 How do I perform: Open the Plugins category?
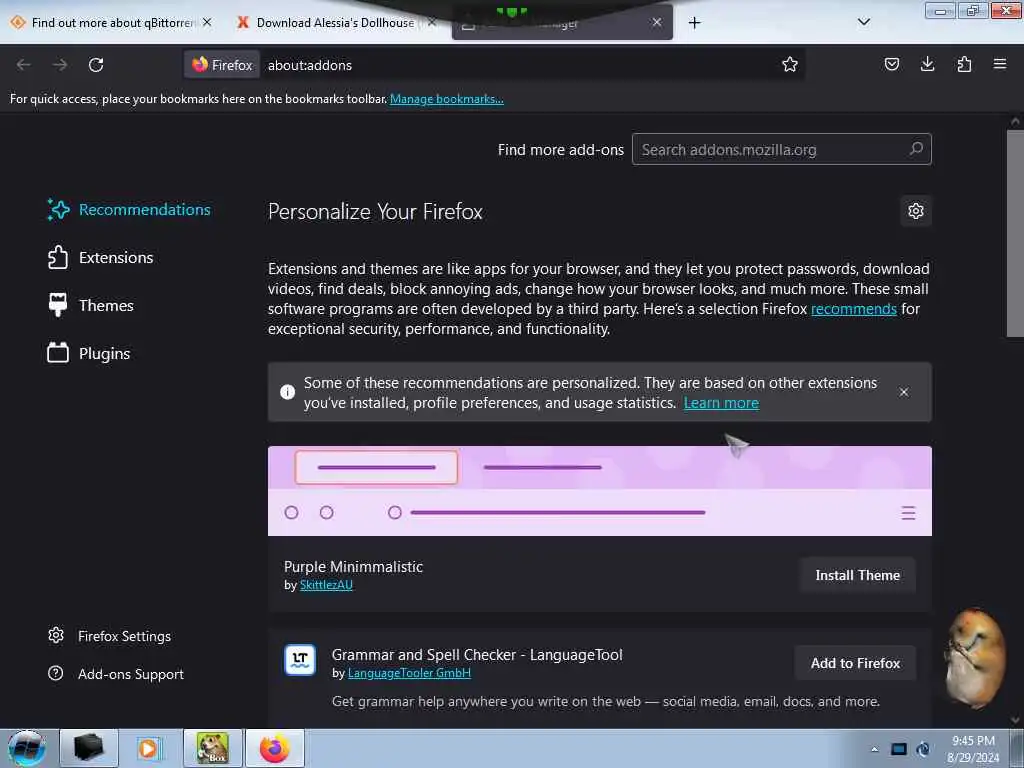click(x=89, y=353)
